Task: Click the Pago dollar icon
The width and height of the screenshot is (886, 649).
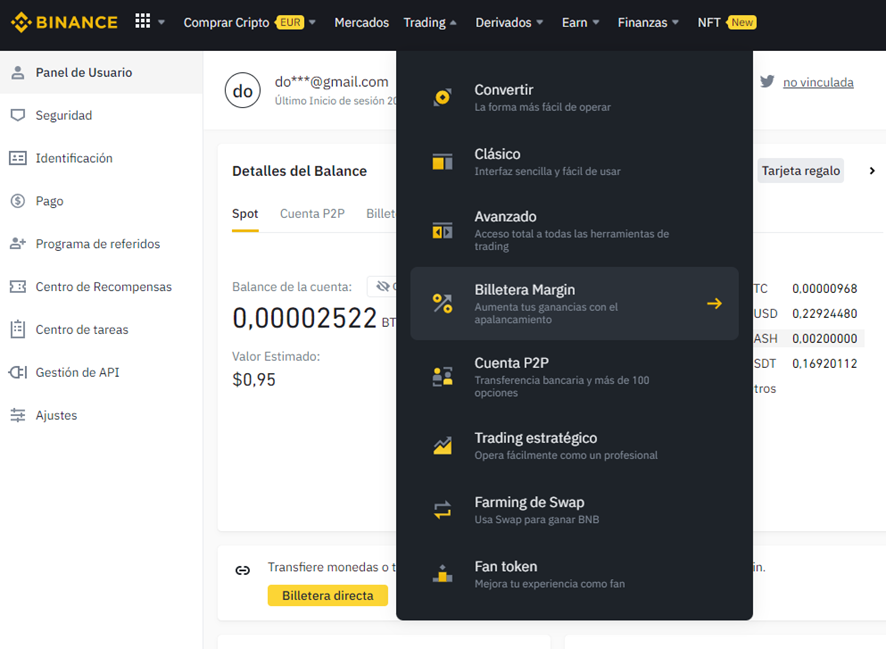Action: coord(18,201)
